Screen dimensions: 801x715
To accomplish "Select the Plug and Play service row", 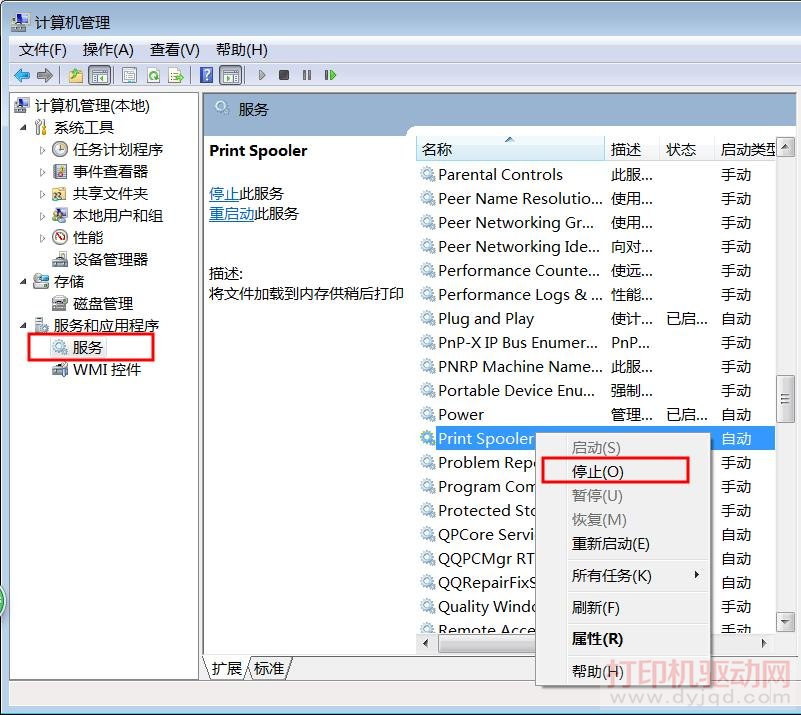I will pyautogui.click(x=596, y=319).
